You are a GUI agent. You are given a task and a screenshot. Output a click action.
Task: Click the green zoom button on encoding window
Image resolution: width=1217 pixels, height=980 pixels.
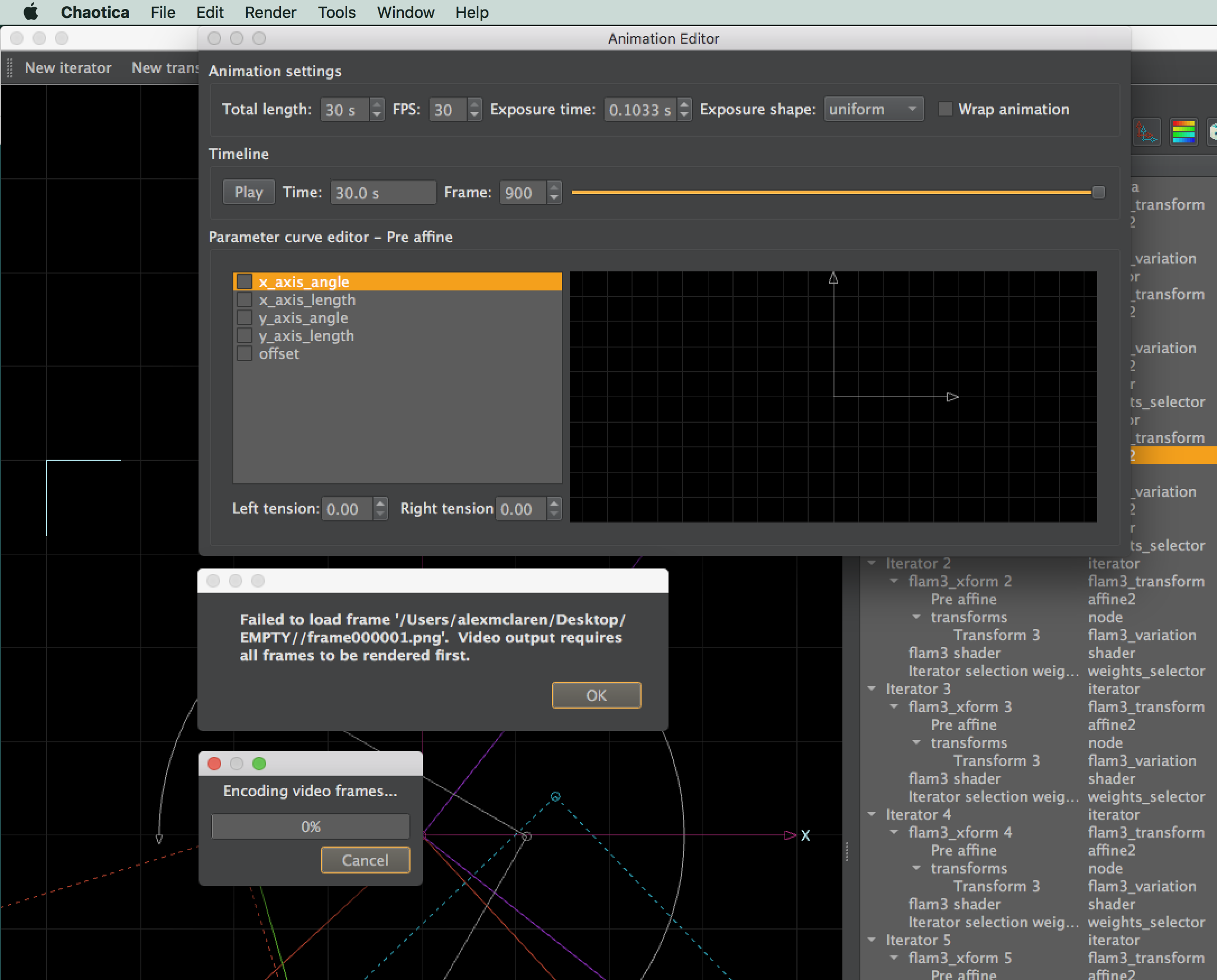(x=259, y=763)
